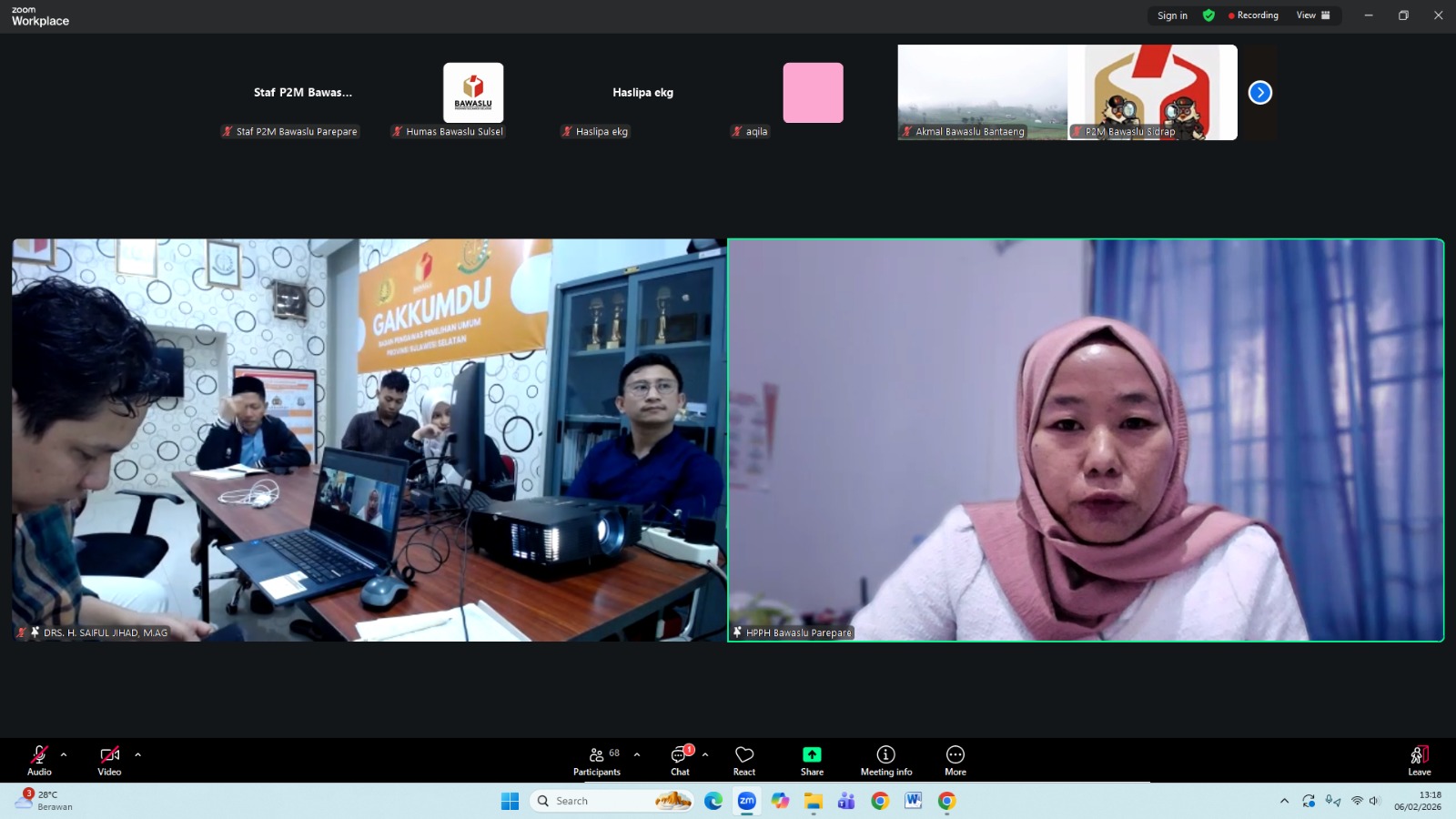Open the More options menu

(x=955, y=761)
